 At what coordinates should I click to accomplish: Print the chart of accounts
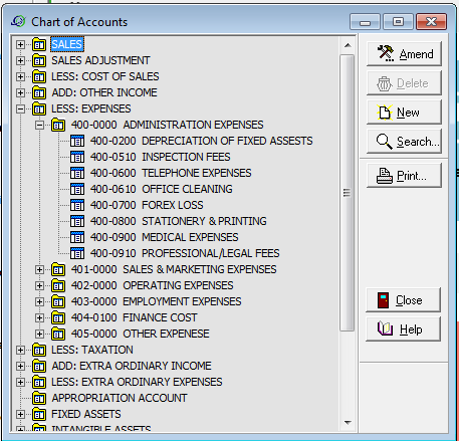(x=404, y=176)
